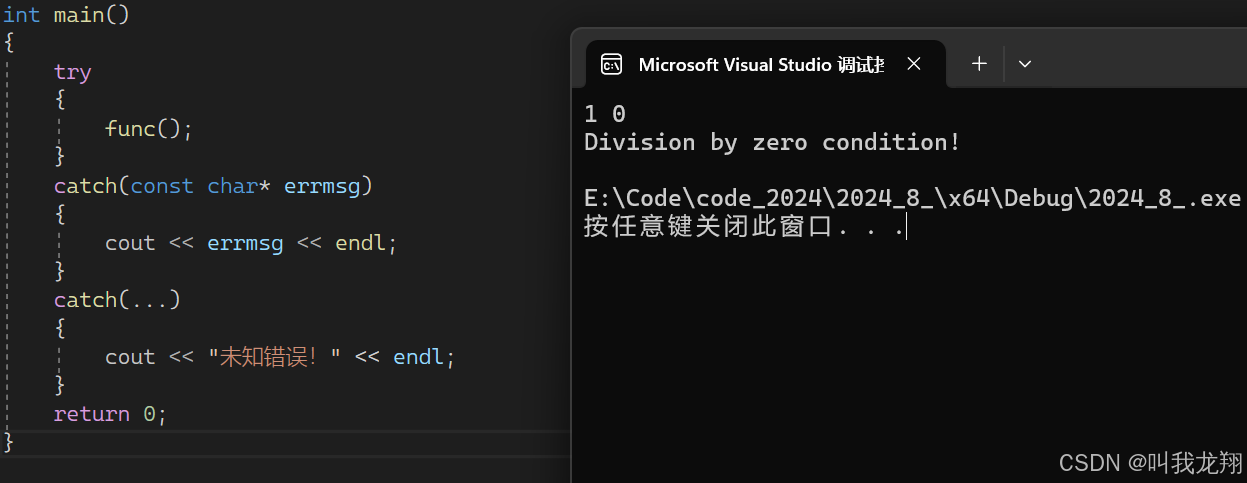Click the try keyword in the editor
Screen dimensions: 1247x483
(x=72, y=72)
